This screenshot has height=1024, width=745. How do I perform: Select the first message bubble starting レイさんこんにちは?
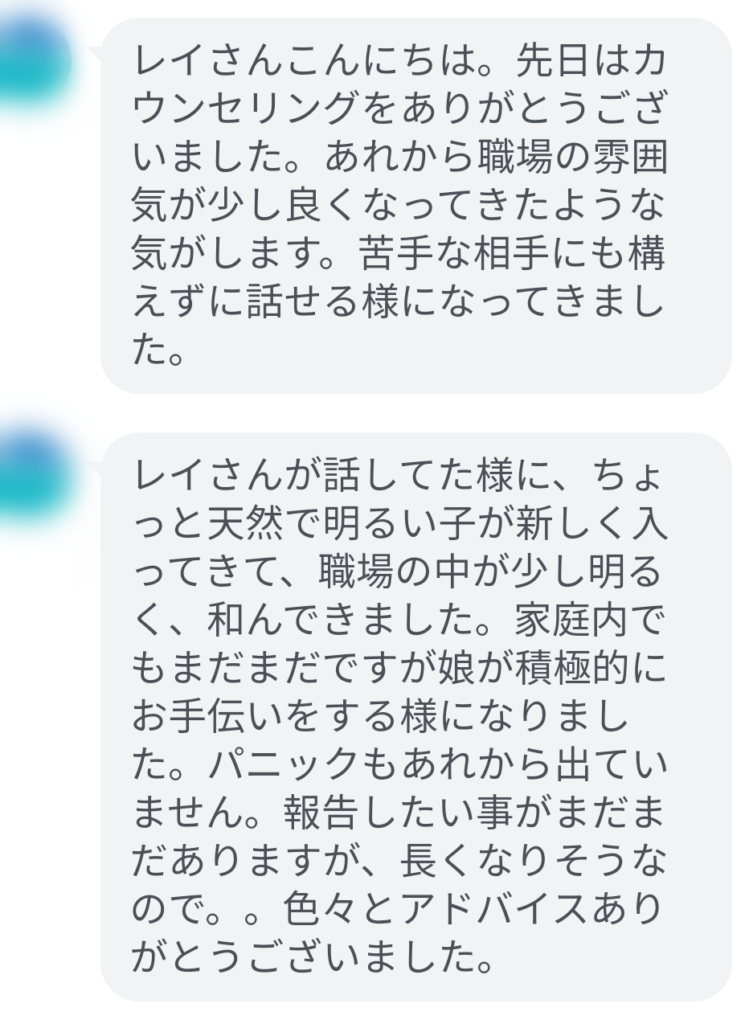416,206
